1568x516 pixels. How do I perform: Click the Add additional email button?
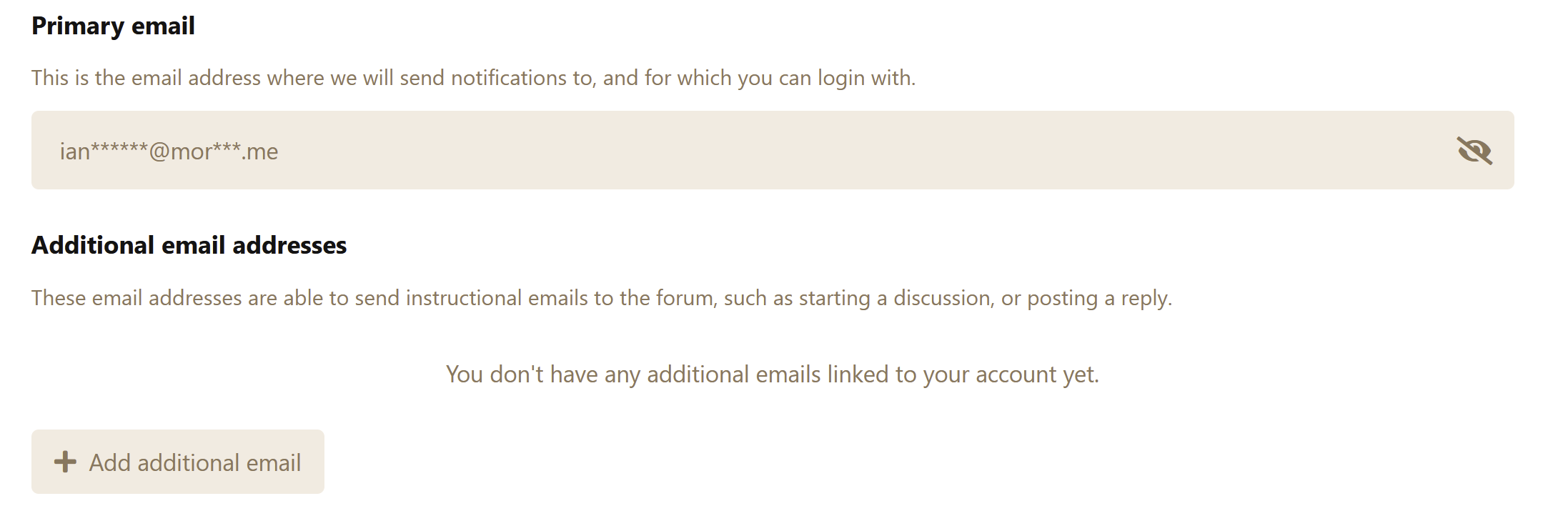click(x=178, y=462)
